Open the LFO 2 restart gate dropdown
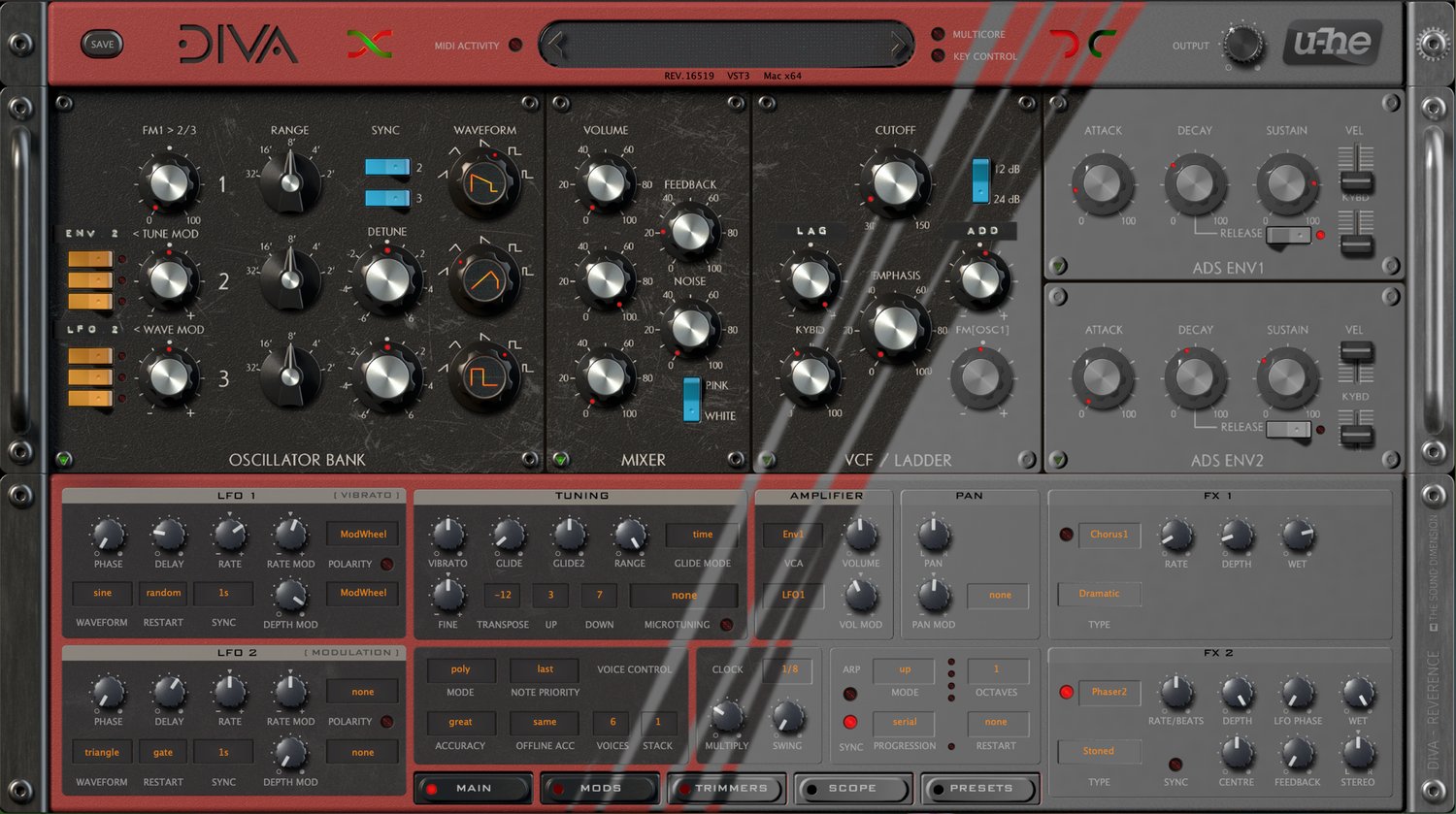 [x=163, y=752]
